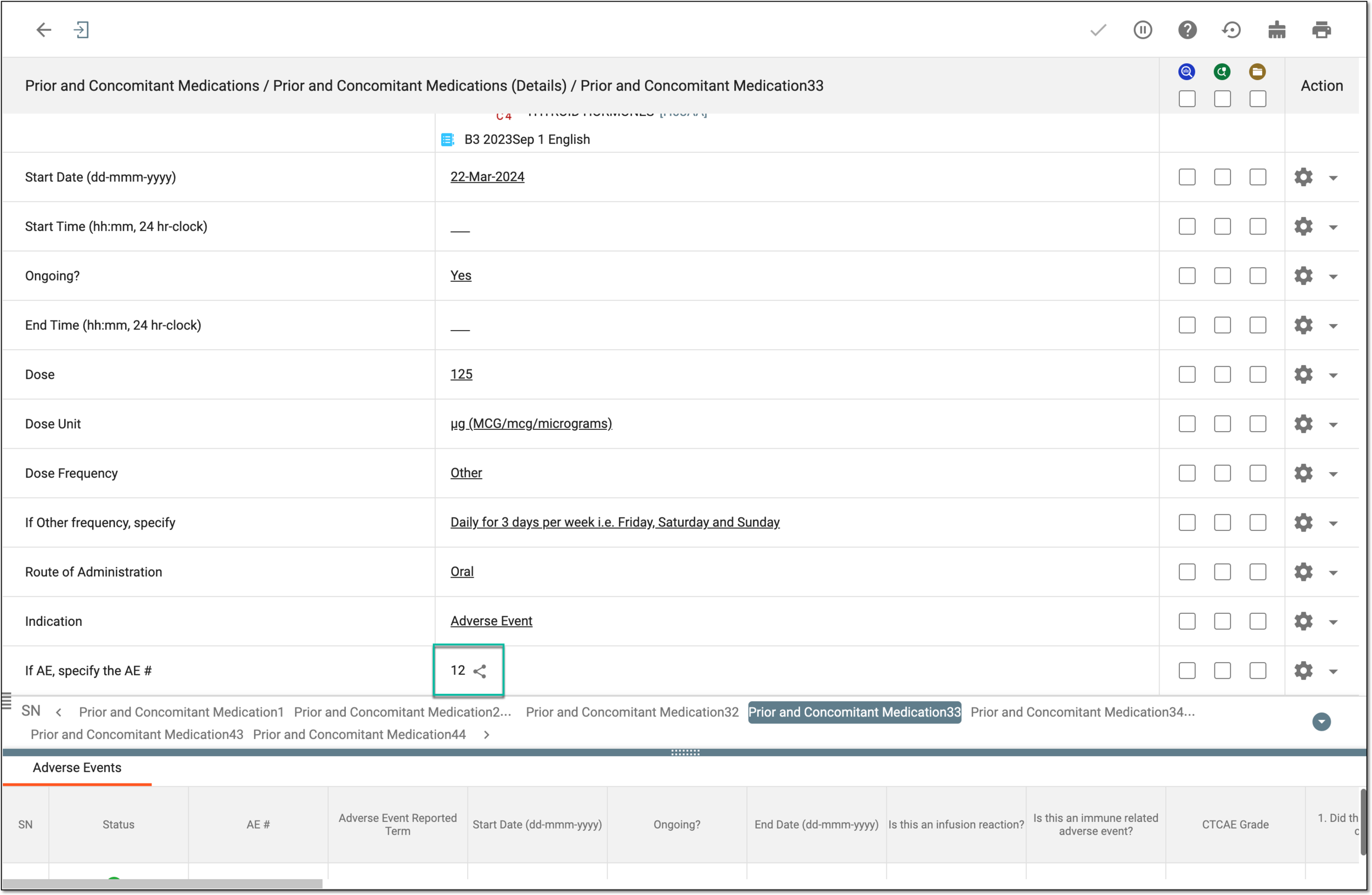Screen dimensions: 1372x895
Task: Click the Daily for 3 days frequency text
Action: [x=615, y=523]
